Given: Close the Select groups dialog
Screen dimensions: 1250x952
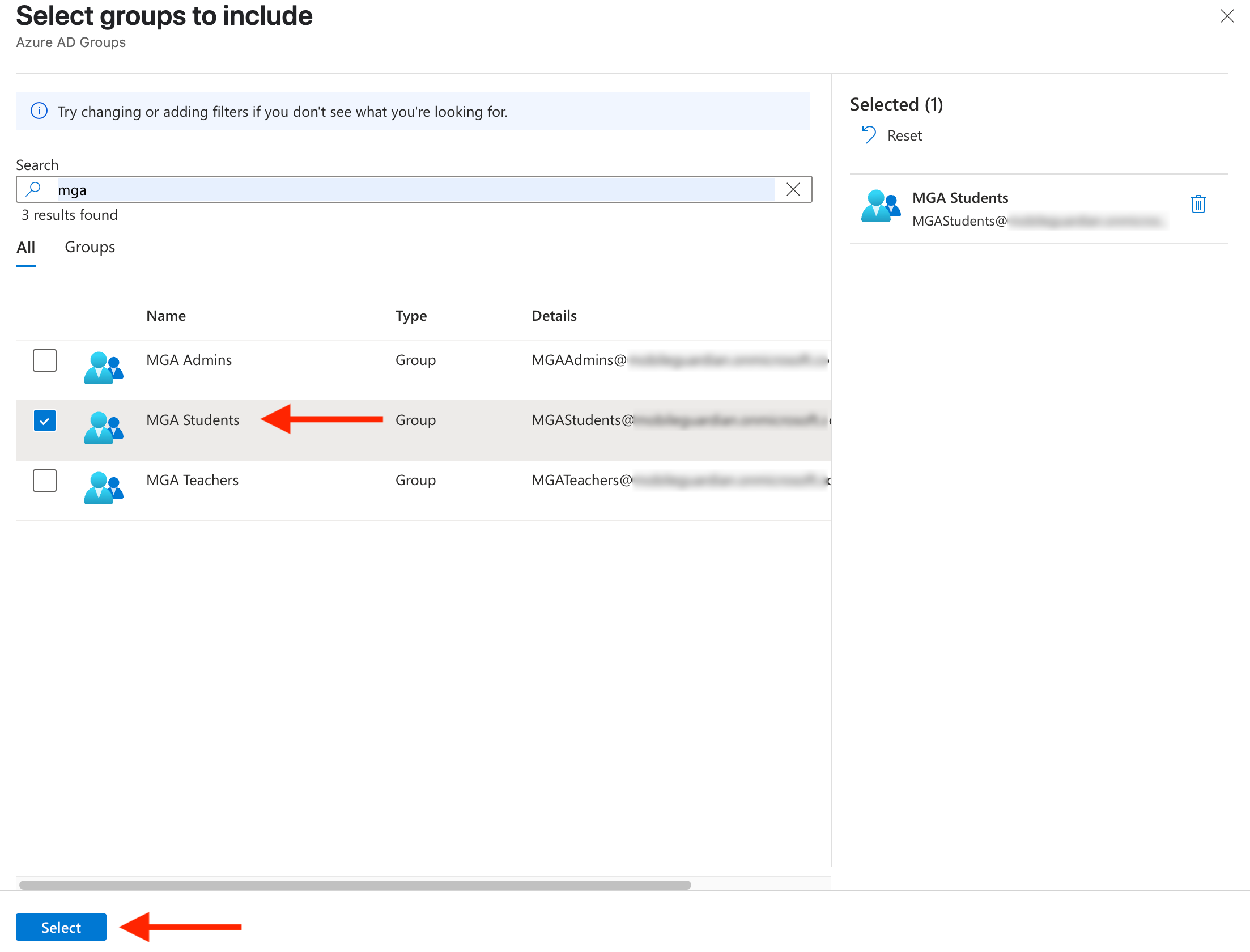Looking at the screenshot, I should [x=1227, y=16].
